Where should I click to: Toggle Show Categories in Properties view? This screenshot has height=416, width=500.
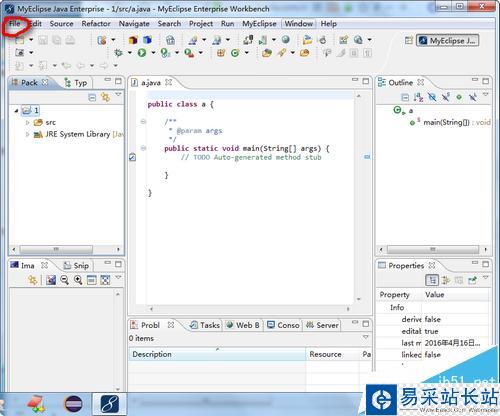click(432, 280)
